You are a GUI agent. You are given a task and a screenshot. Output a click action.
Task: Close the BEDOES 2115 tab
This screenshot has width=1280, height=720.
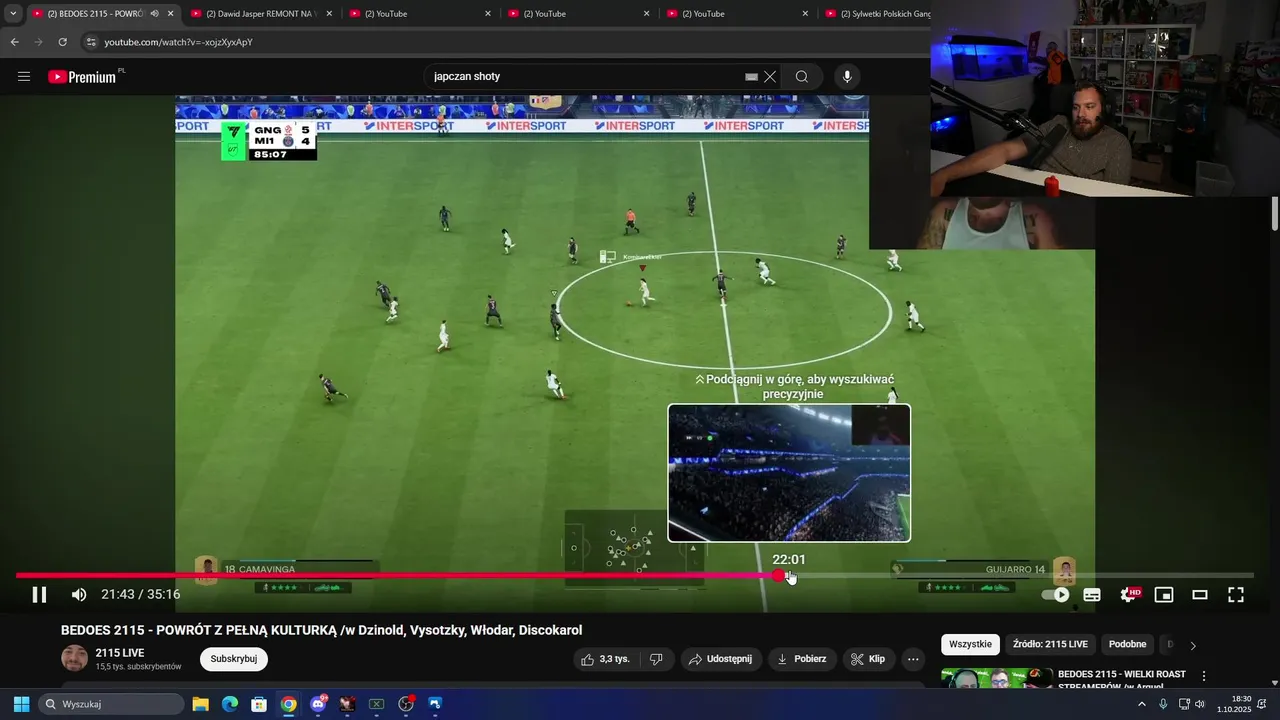pyautogui.click(x=171, y=14)
